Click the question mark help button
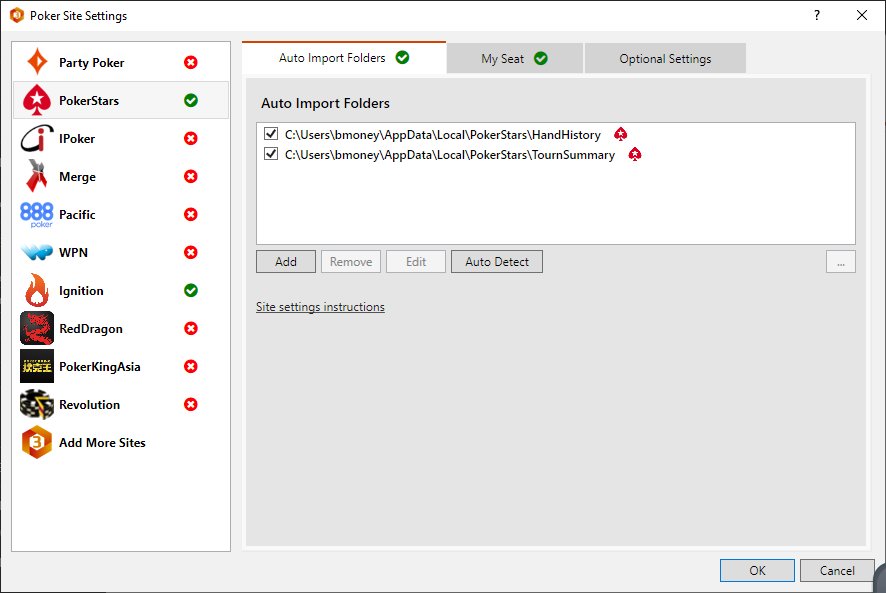The image size is (886, 593). click(x=817, y=15)
